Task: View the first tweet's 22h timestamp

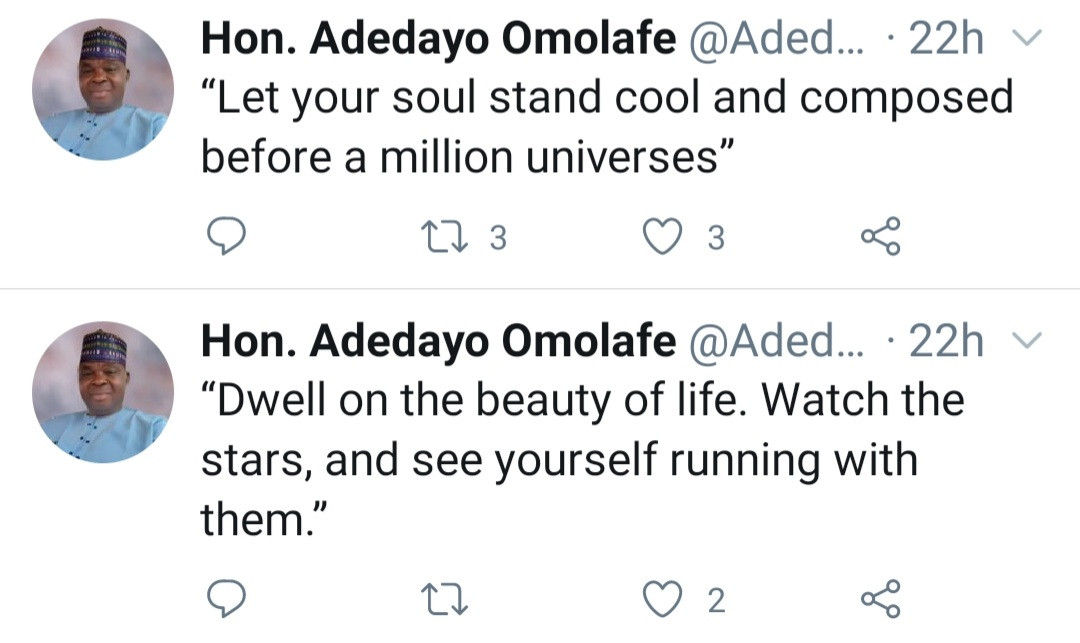Action: click(946, 39)
